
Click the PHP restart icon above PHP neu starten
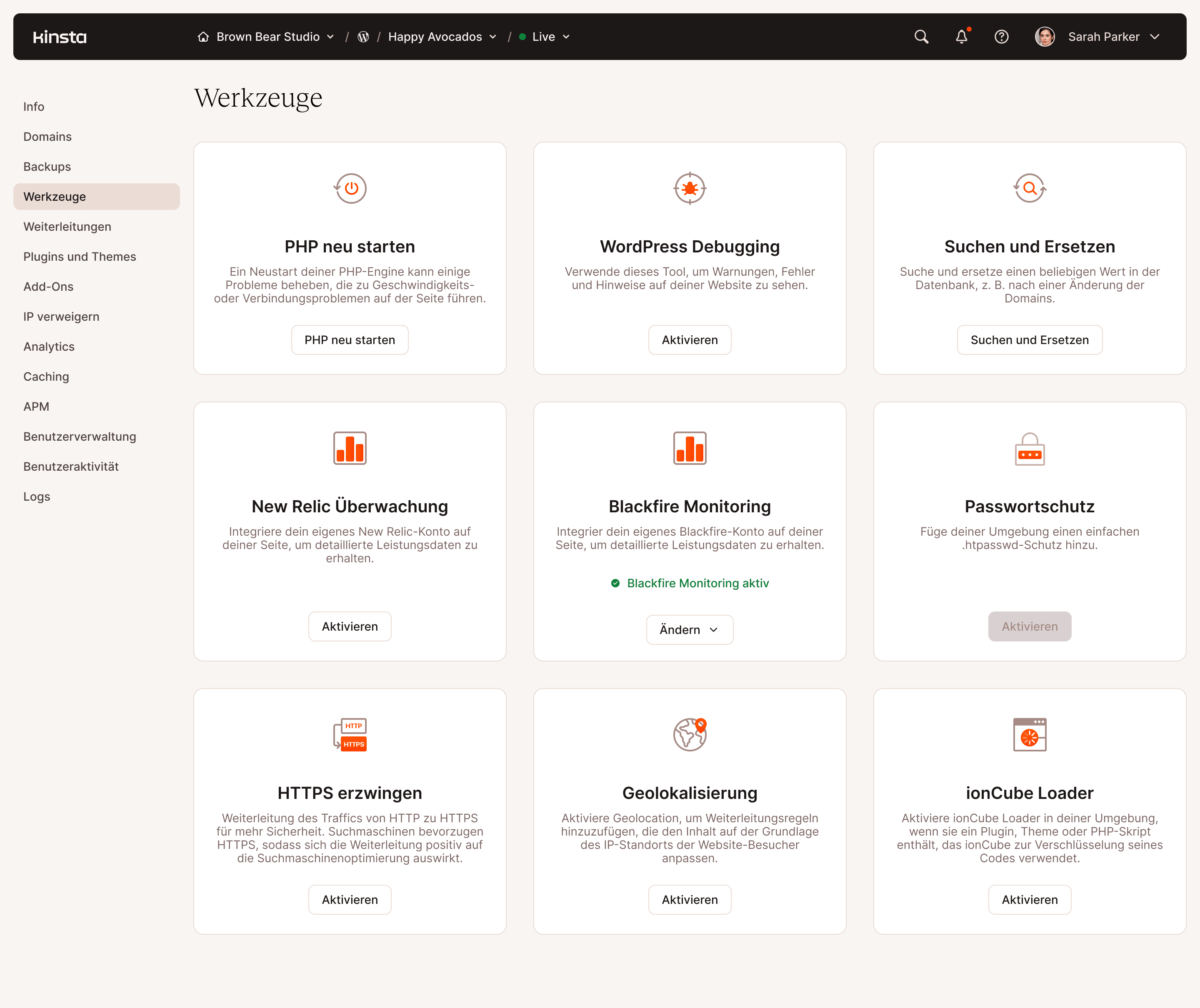[x=349, y=189]
